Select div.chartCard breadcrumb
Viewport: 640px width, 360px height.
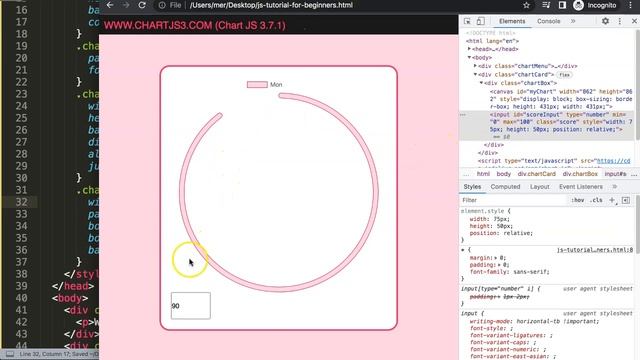(537, 174)
